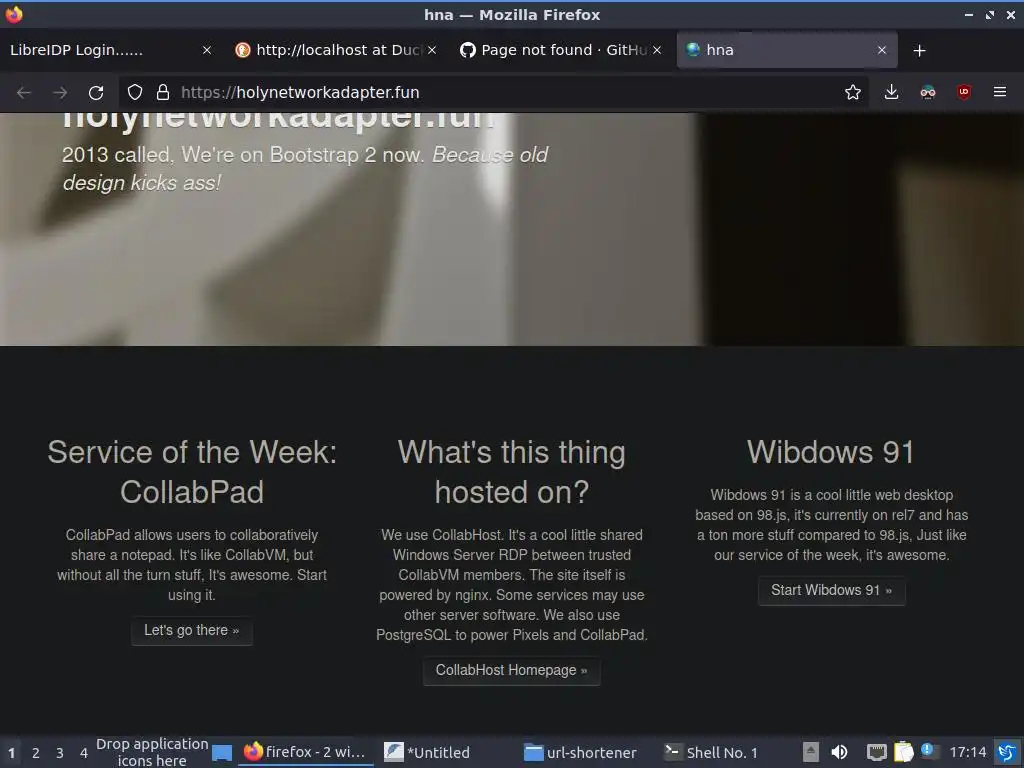Viewport: 1024px width, 768px height.
Task: Switch to workspace 3 in the pager
Action: pos(60,753)
